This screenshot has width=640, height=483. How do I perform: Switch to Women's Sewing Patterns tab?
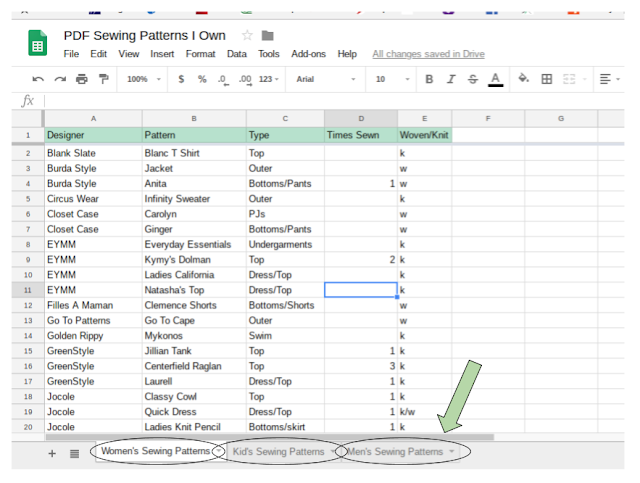[x=155, y=451]
